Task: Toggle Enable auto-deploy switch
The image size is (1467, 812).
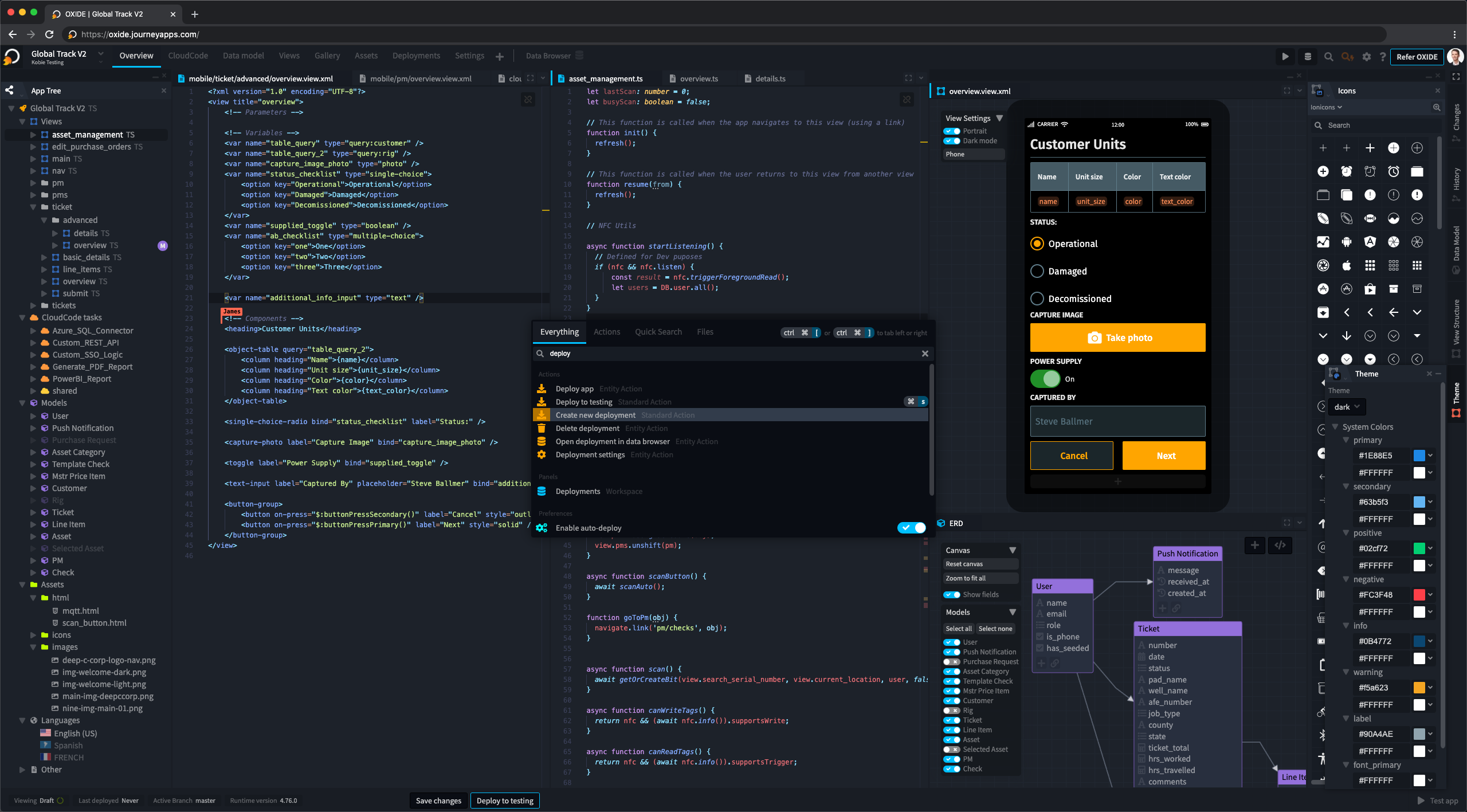Action: 911,528
